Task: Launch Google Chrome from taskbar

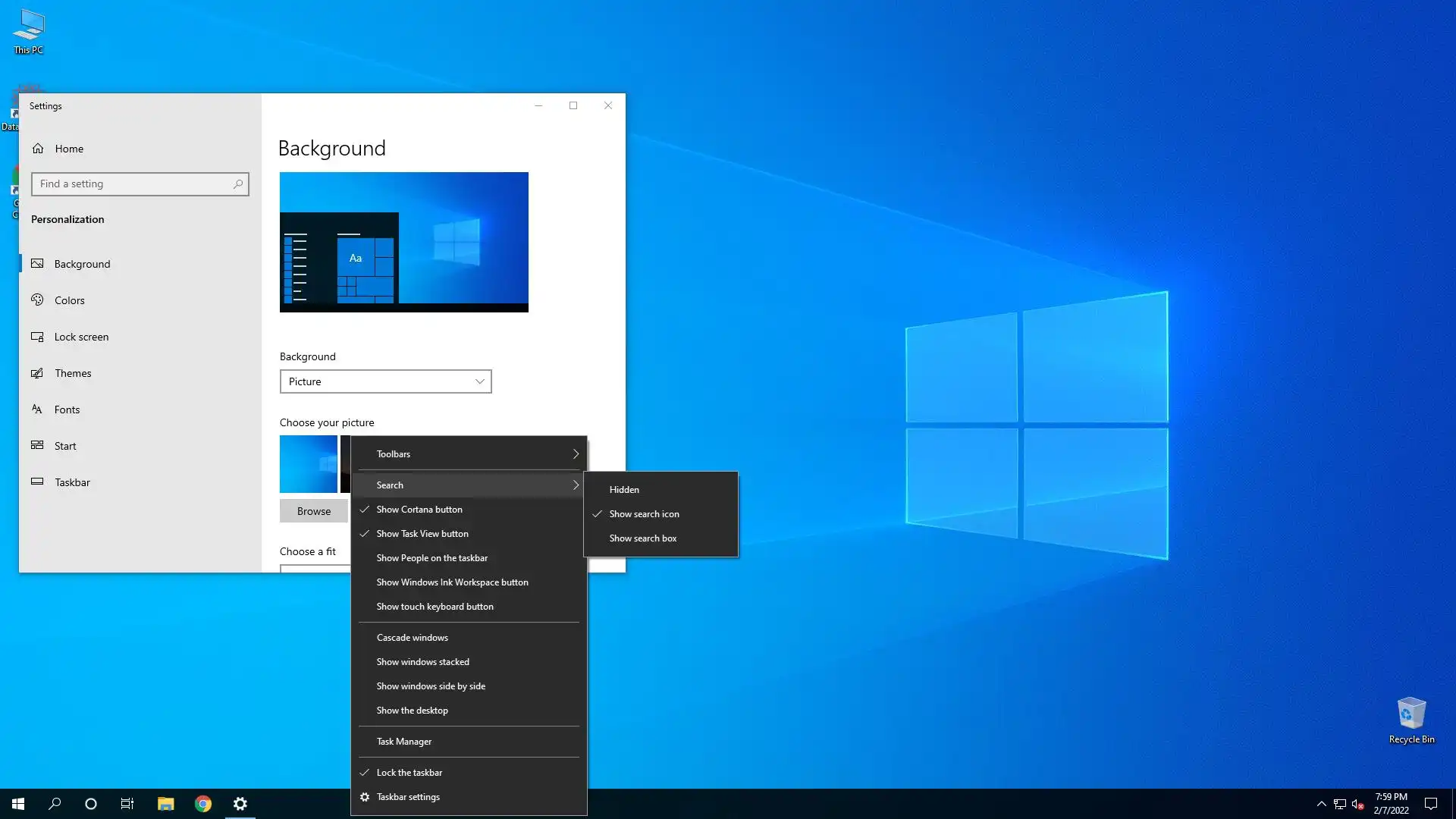Action: [x=203, y=804]
